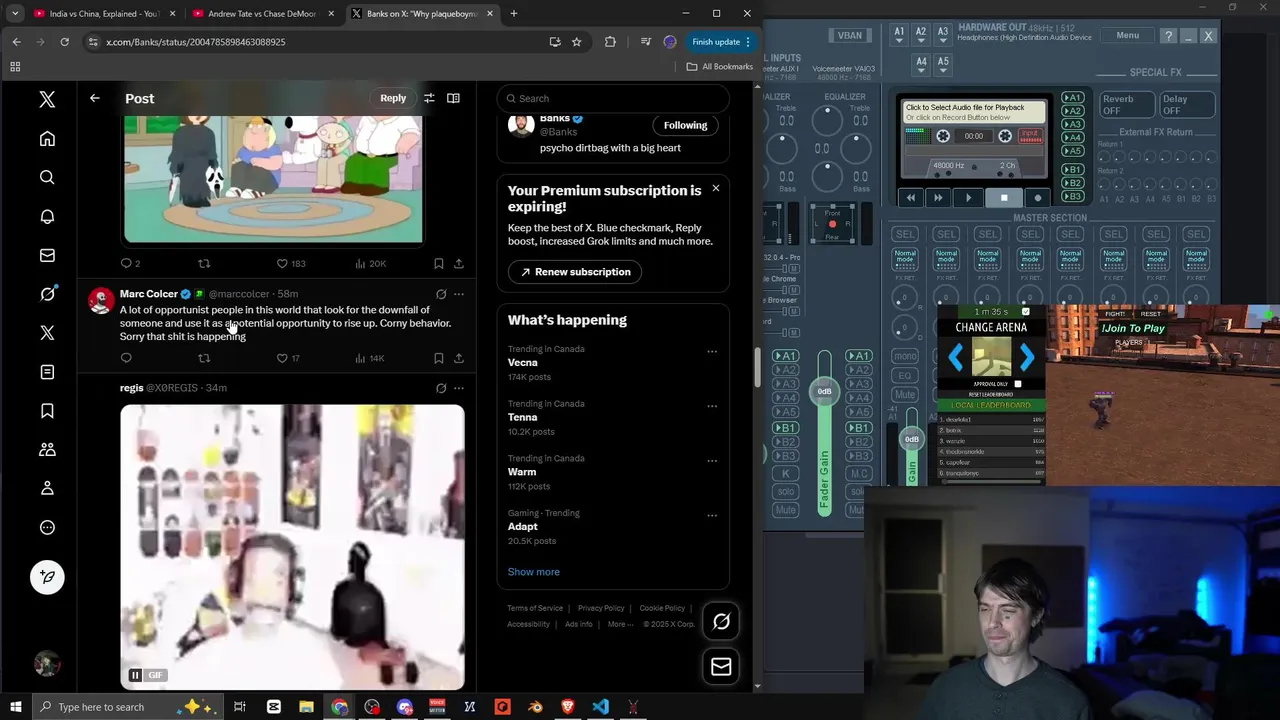Bookmark Marc Colcer's reply
1280x720 pixels.
tap(438, 358)
